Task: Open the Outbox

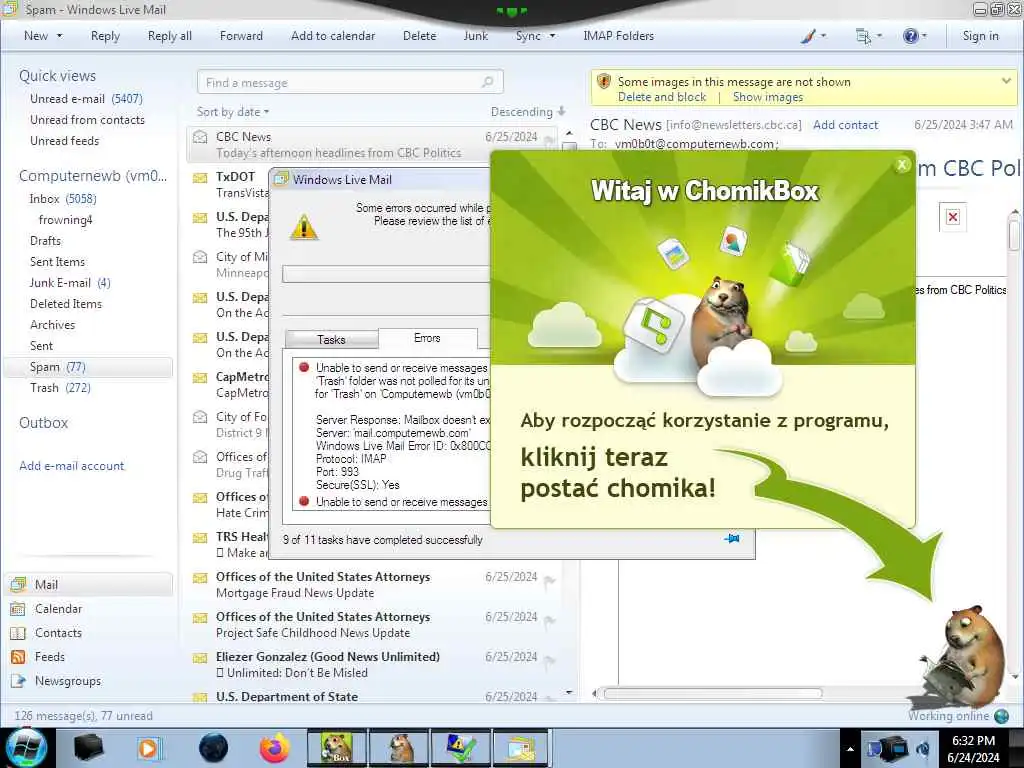Action: pyautogui.click(x=43, y=423)
